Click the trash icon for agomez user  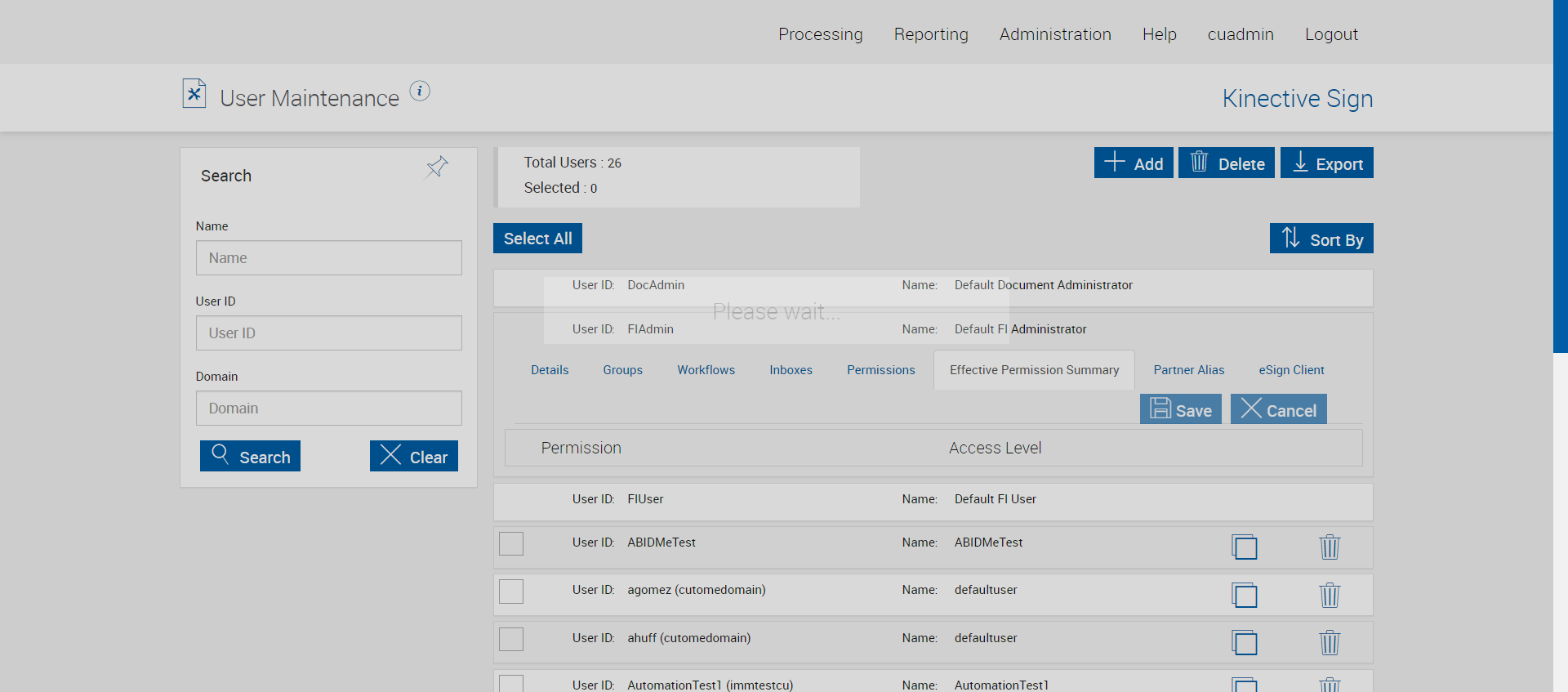point(1330,595)
